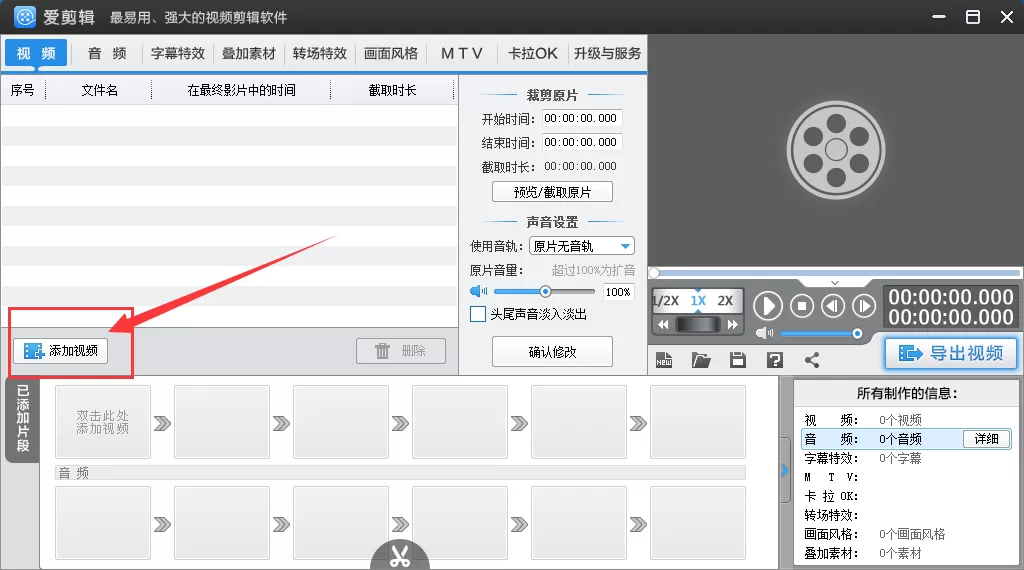The image size is (1024, 570).
Task: Click the 文件名 column header
Action: pyautogui.click(x=99, y=90)
